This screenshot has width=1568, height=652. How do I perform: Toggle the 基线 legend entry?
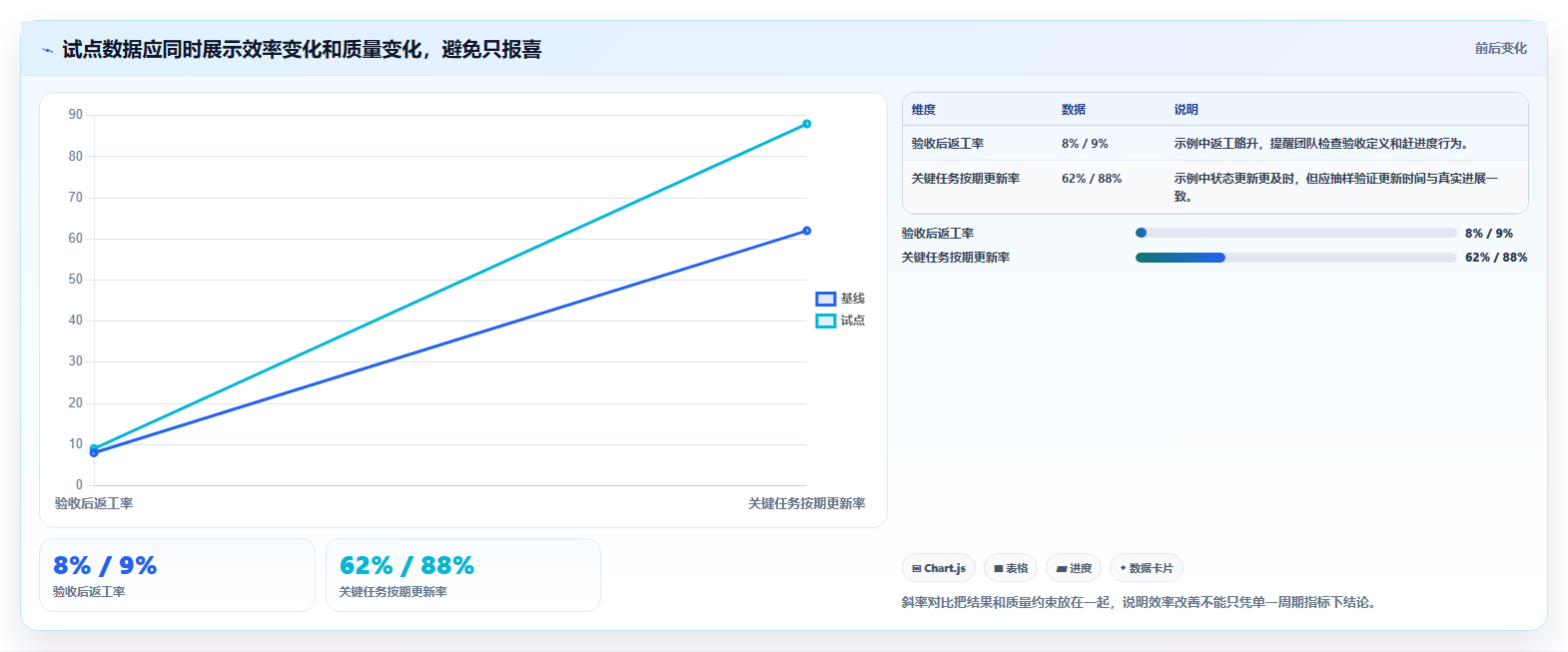(x=840, y=299)
